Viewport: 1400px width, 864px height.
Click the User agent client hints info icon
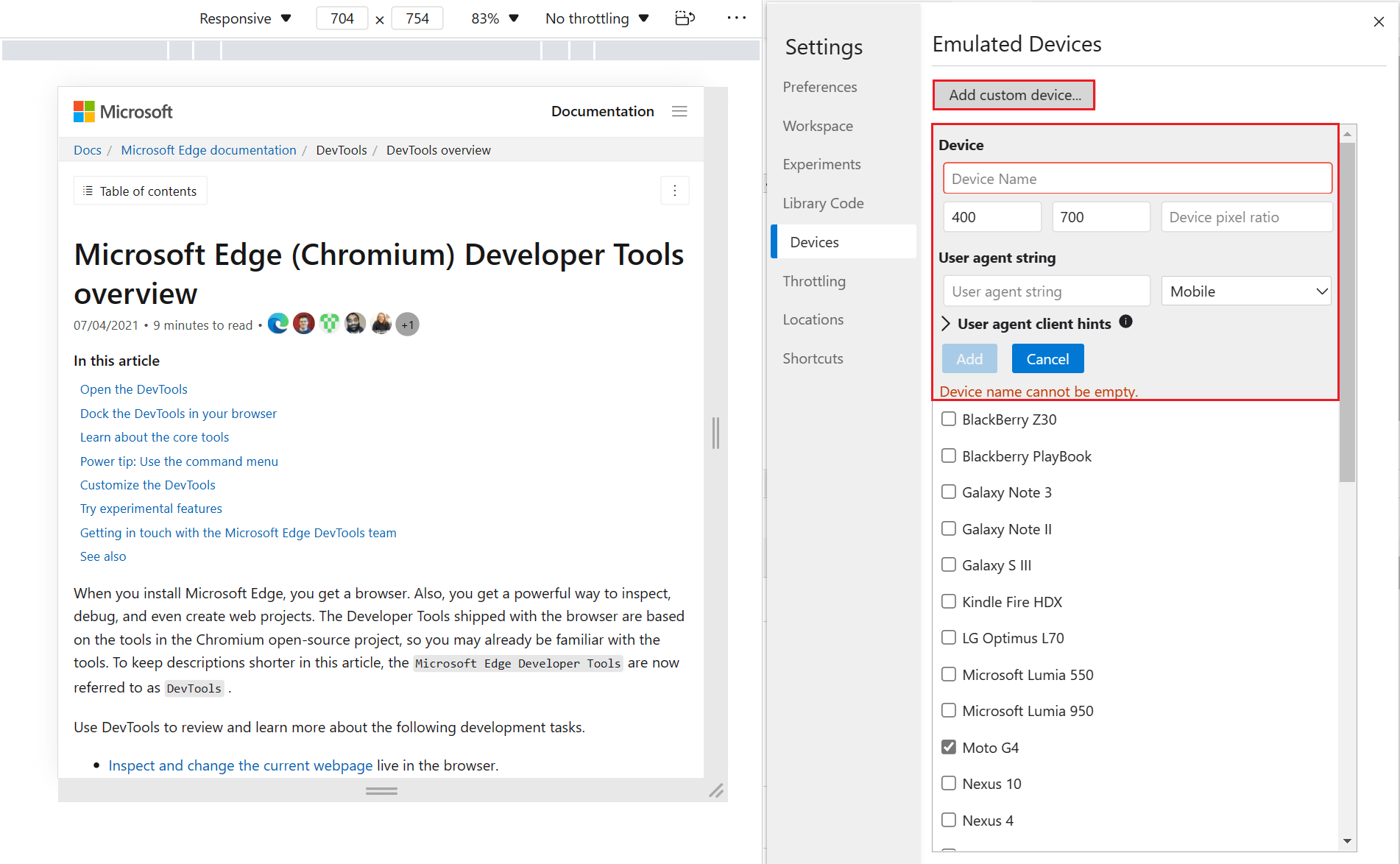[1125, 322]
